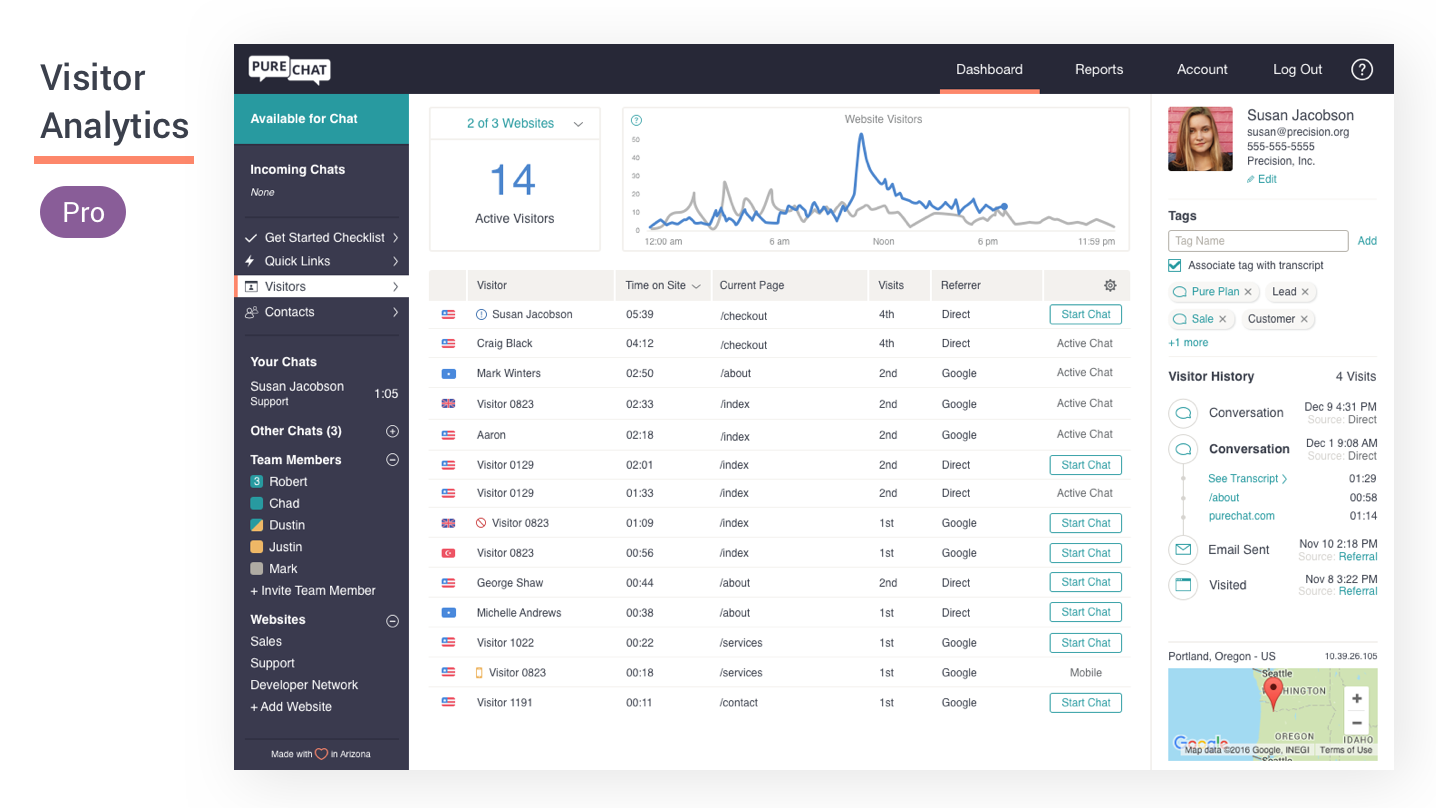Zoom in on the map

coord(1356,699)
